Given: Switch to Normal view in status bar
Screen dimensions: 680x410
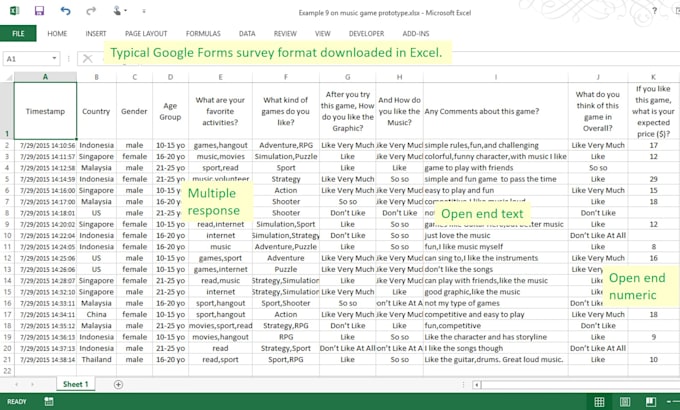Looking at the screenshot, I should 600,402.
